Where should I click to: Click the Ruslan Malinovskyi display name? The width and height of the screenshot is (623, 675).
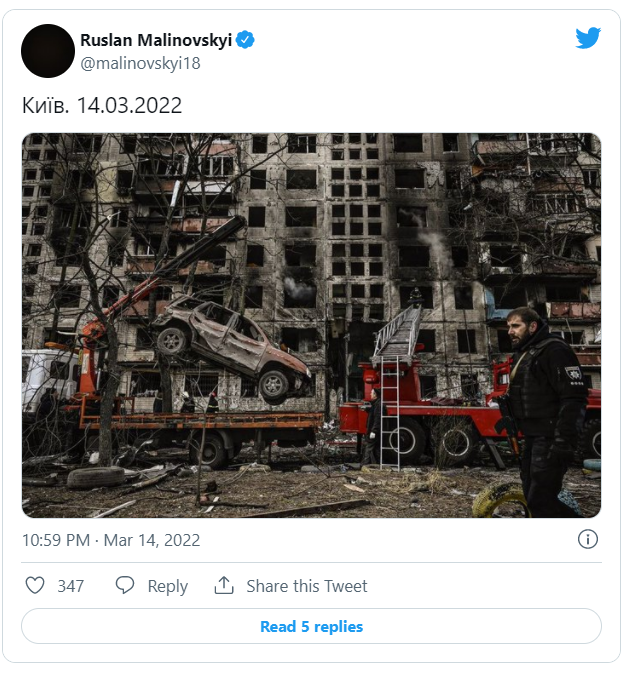point(155,40)
